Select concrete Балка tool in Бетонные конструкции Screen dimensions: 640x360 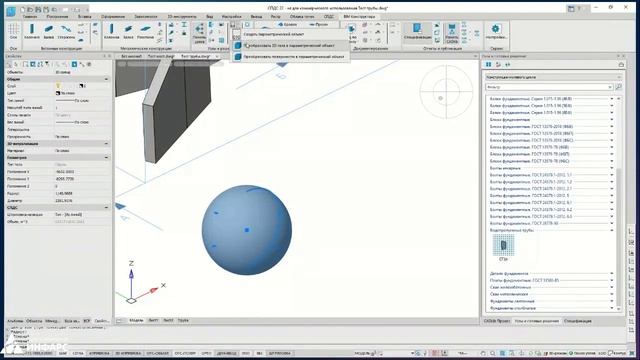pos(49,32)
